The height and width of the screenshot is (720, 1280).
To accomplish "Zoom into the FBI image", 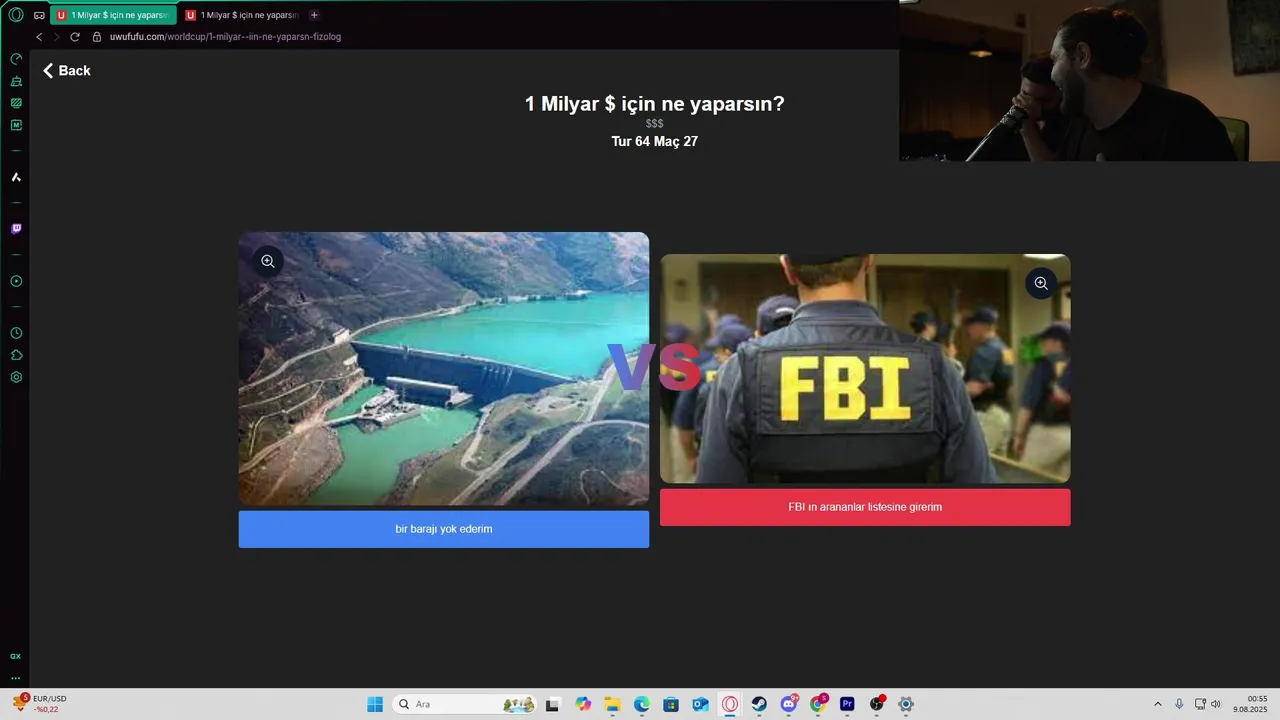I will point(1041,283).
